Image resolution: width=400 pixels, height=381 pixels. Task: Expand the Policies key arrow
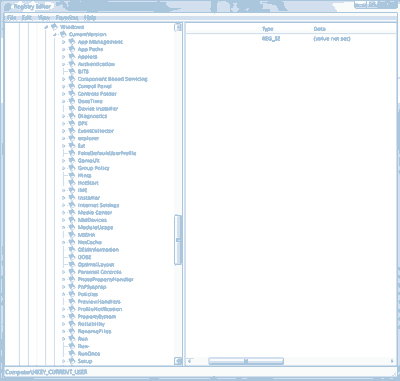pos(63,294)
